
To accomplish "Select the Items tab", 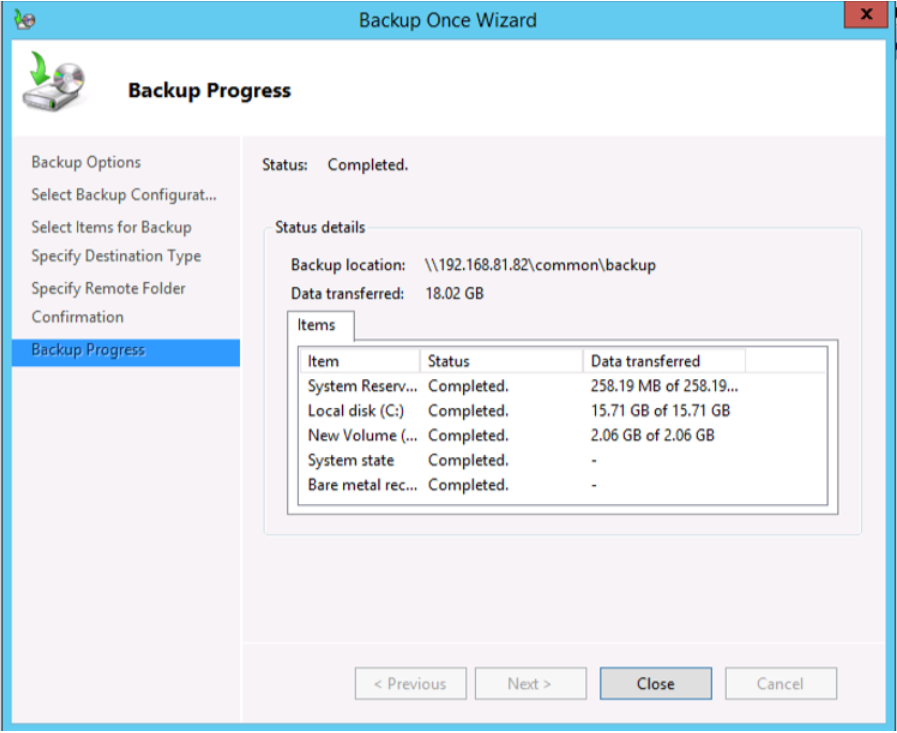I will point(317,325).
